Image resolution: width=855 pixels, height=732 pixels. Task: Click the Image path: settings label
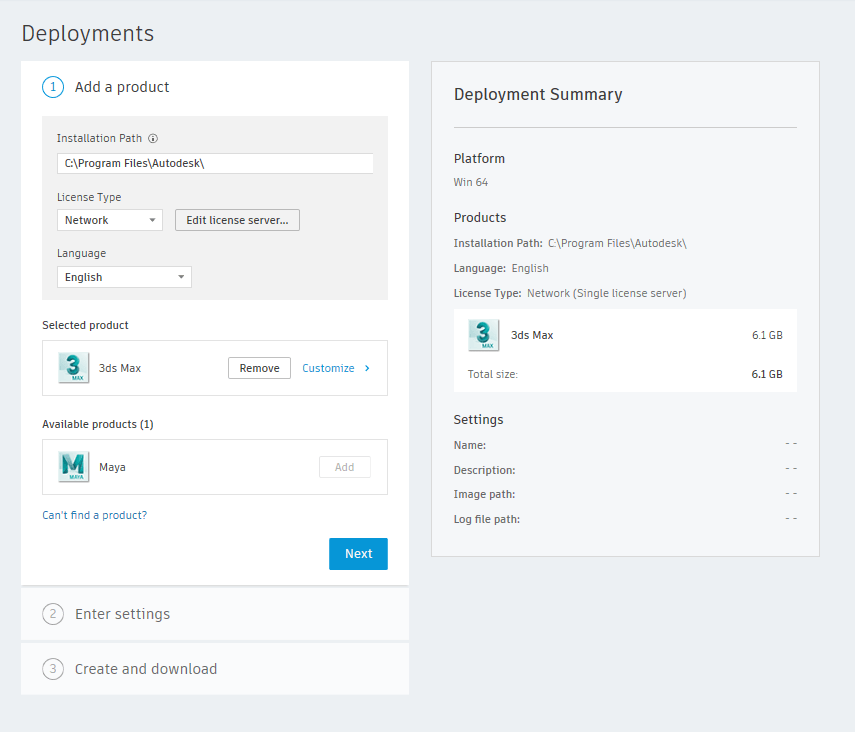[484, 494]
